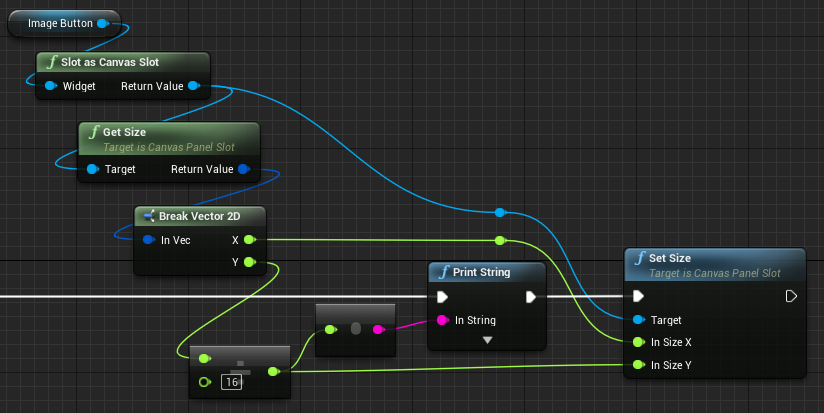824x413 pixels.
Task: Click the function icon on Get Size title
Action: point(94,132)
